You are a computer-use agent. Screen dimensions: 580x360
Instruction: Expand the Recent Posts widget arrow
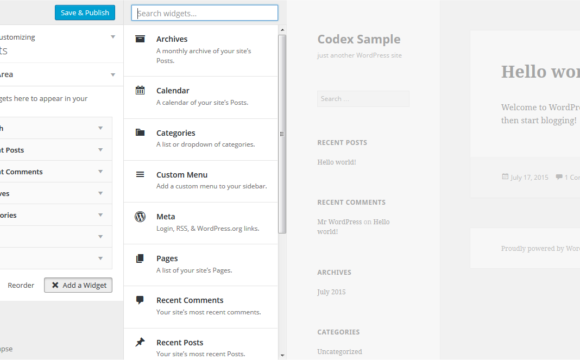pos(100,150)
